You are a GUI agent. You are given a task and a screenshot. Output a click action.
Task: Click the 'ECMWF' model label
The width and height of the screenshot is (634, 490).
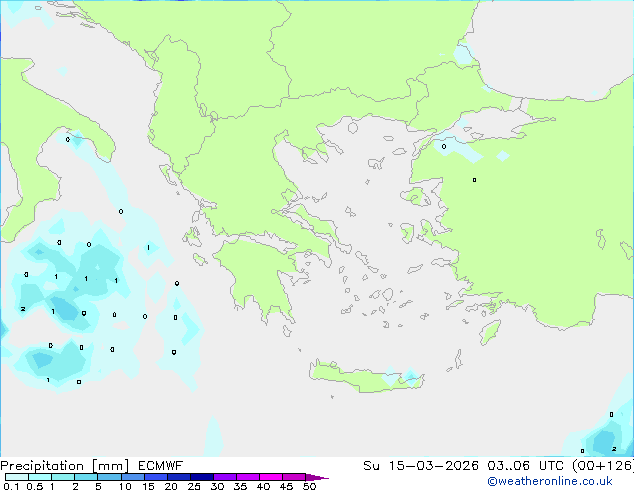[161, 466]
